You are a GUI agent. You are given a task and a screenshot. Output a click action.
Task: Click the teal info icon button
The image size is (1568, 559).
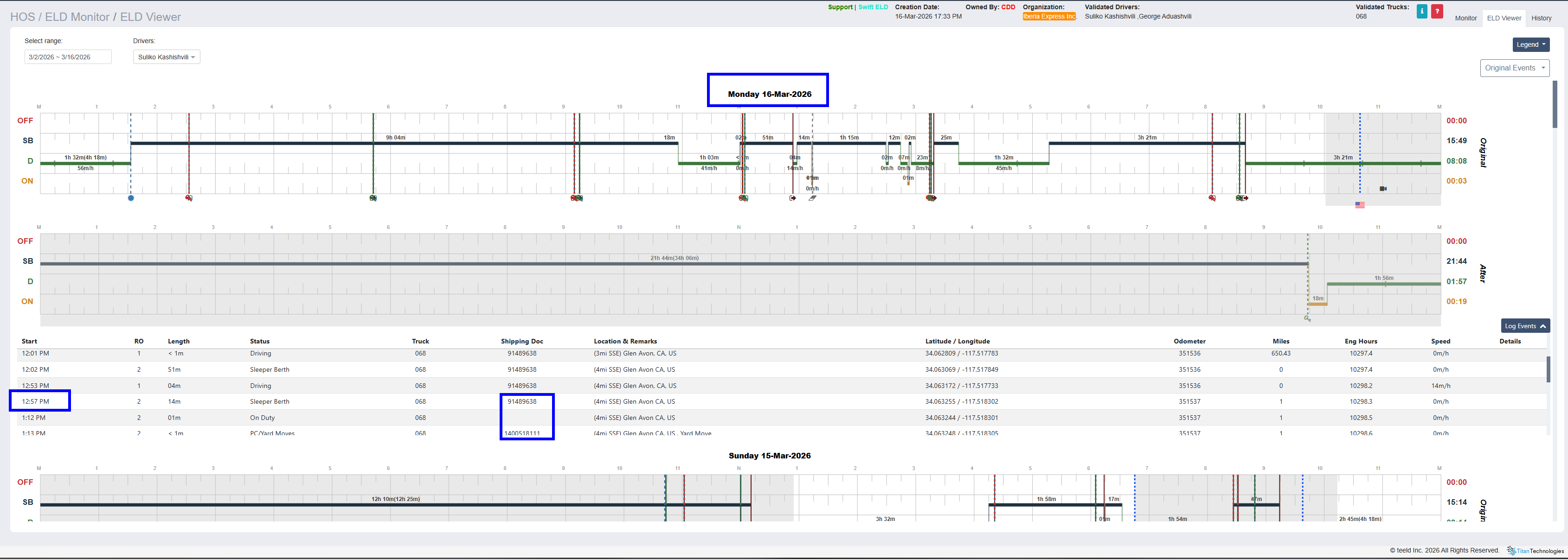pyautogui.click(x=1422, y=12)
